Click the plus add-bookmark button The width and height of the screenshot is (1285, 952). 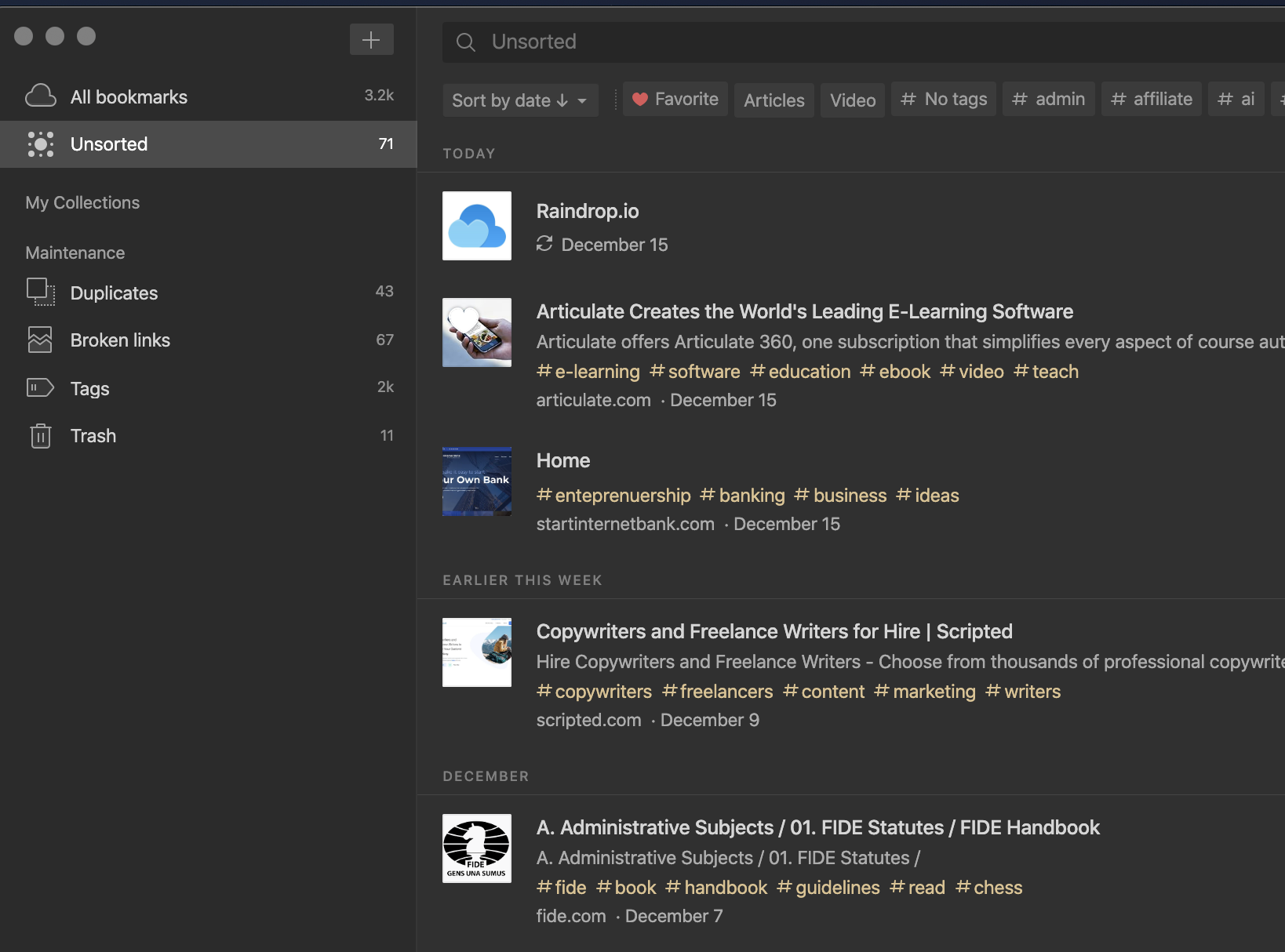pos(371,39)
